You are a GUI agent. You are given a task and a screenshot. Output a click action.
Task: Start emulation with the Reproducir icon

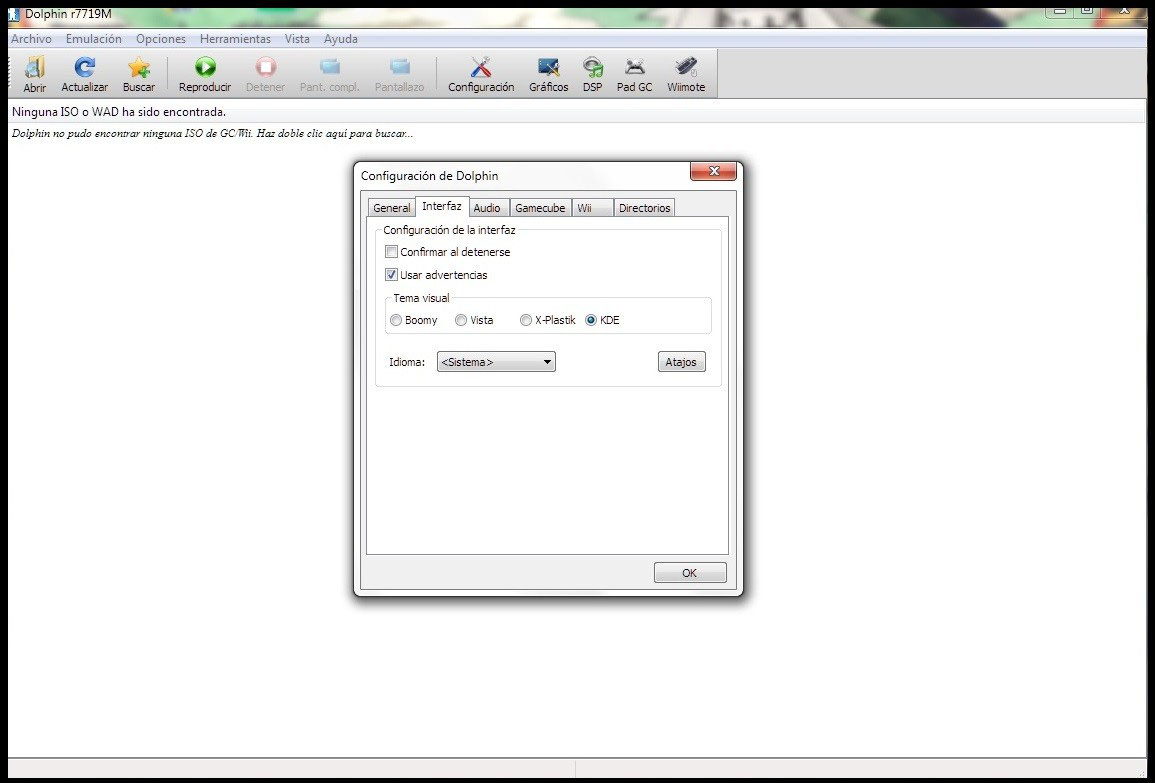pos(205,68)
